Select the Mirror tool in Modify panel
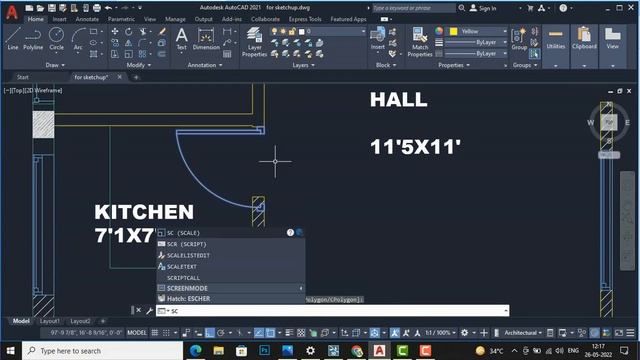640x360 pixels. 129,43
